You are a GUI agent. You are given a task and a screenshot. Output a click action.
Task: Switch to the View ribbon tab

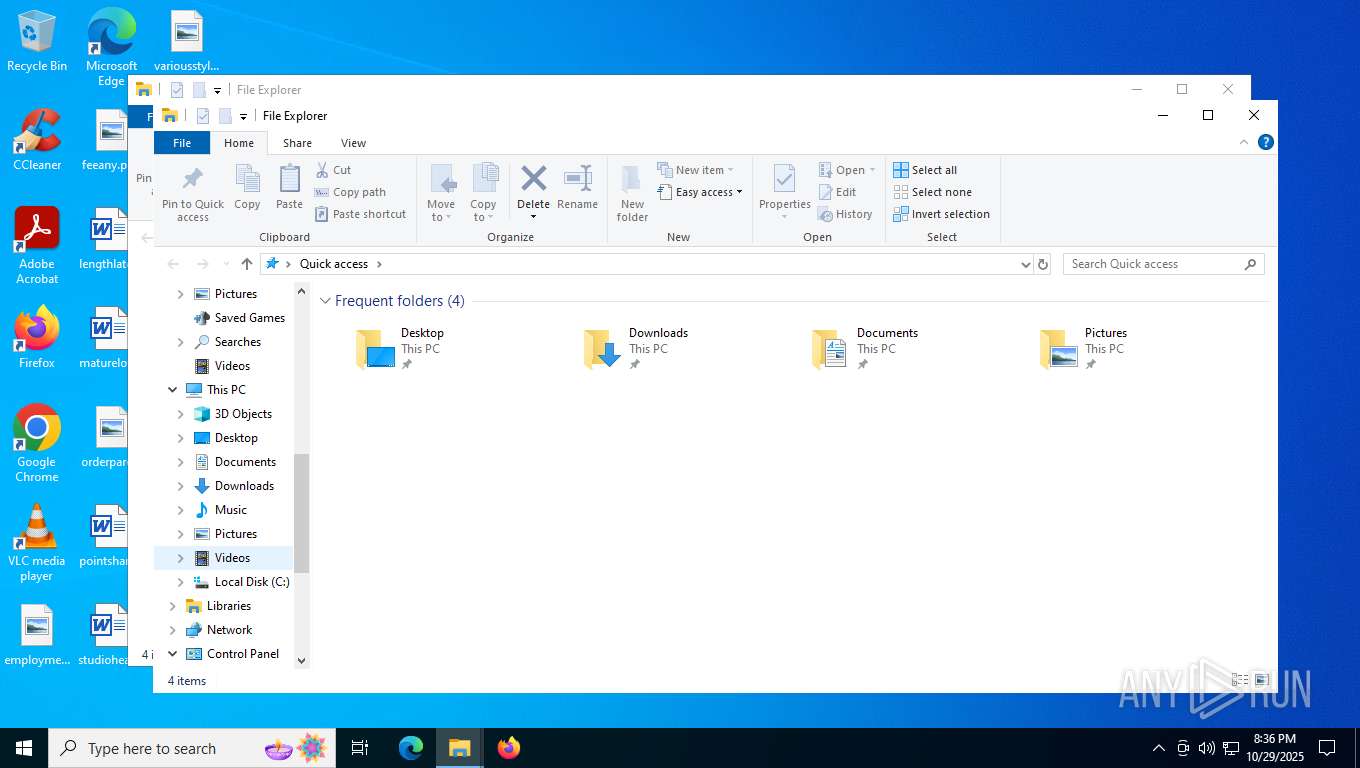[353, 143]
